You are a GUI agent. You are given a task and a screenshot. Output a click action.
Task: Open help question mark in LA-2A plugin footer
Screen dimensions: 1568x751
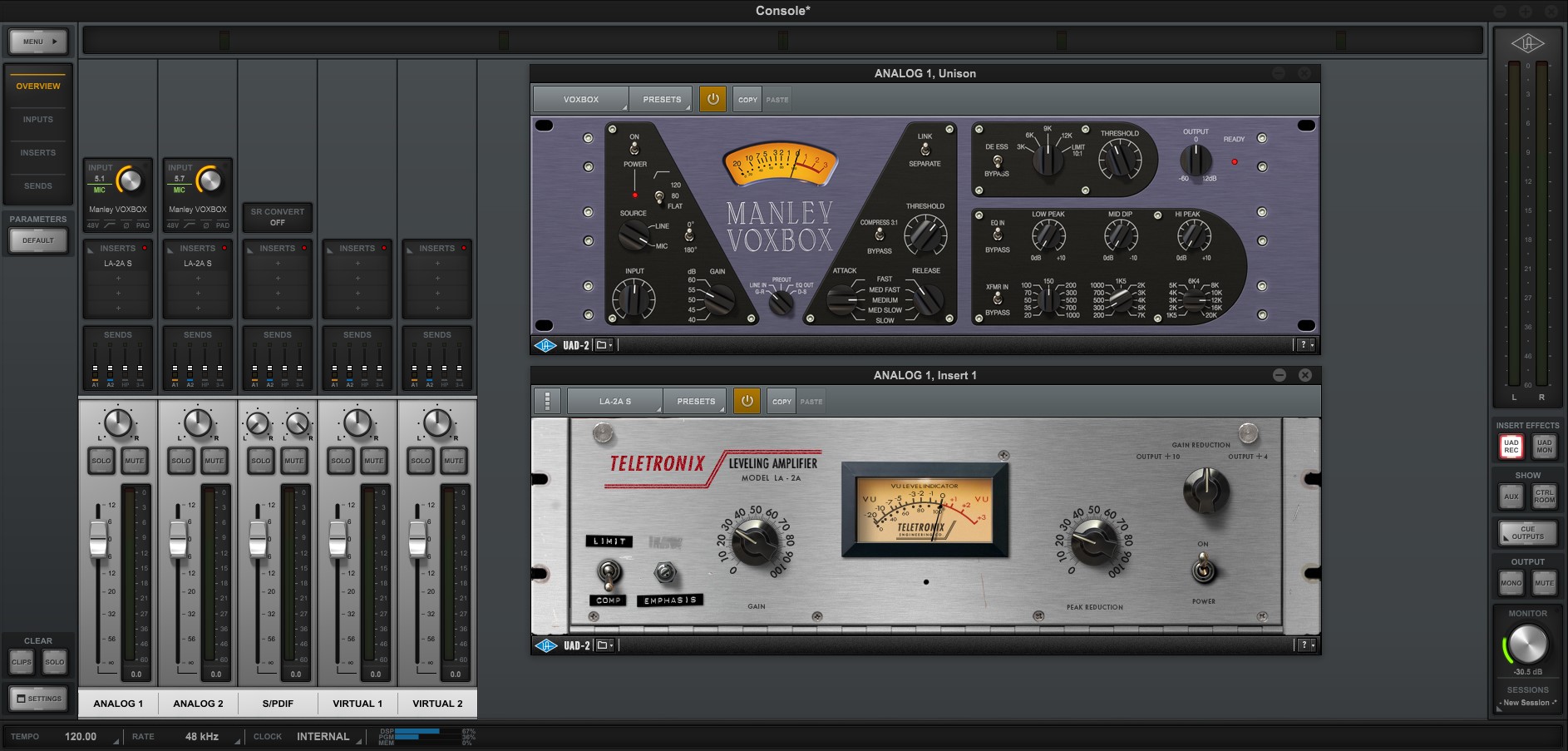pyautogui.click(x=1305, y=645)
